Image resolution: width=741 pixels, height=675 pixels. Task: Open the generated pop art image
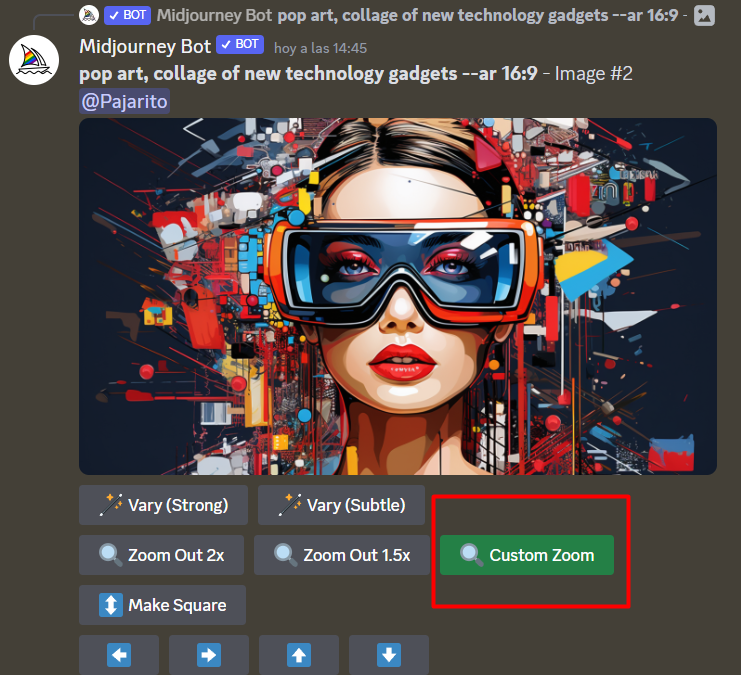point(398,296)
